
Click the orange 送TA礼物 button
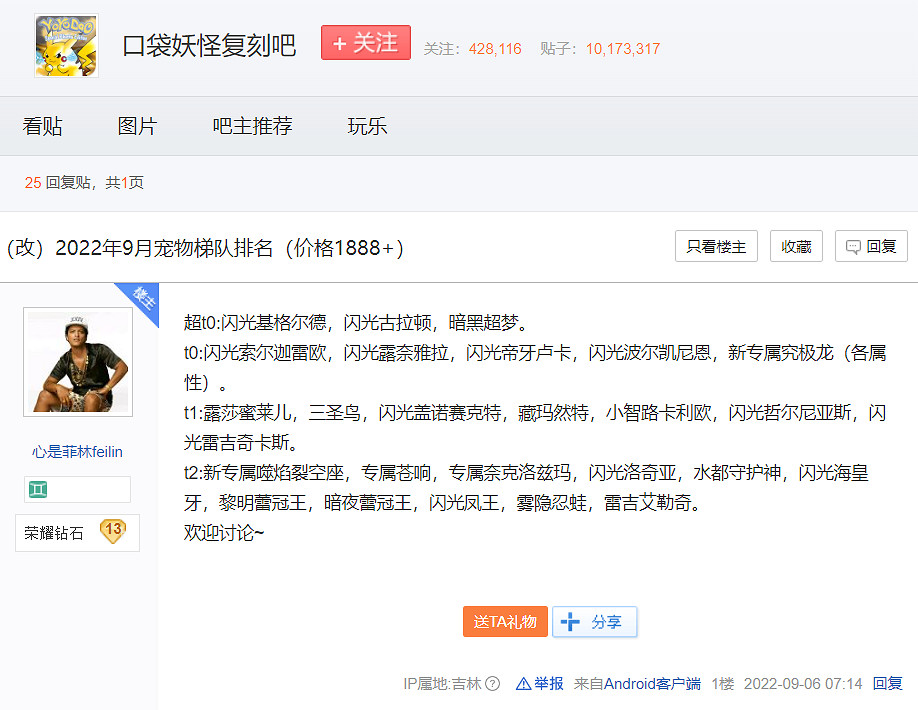505,621
